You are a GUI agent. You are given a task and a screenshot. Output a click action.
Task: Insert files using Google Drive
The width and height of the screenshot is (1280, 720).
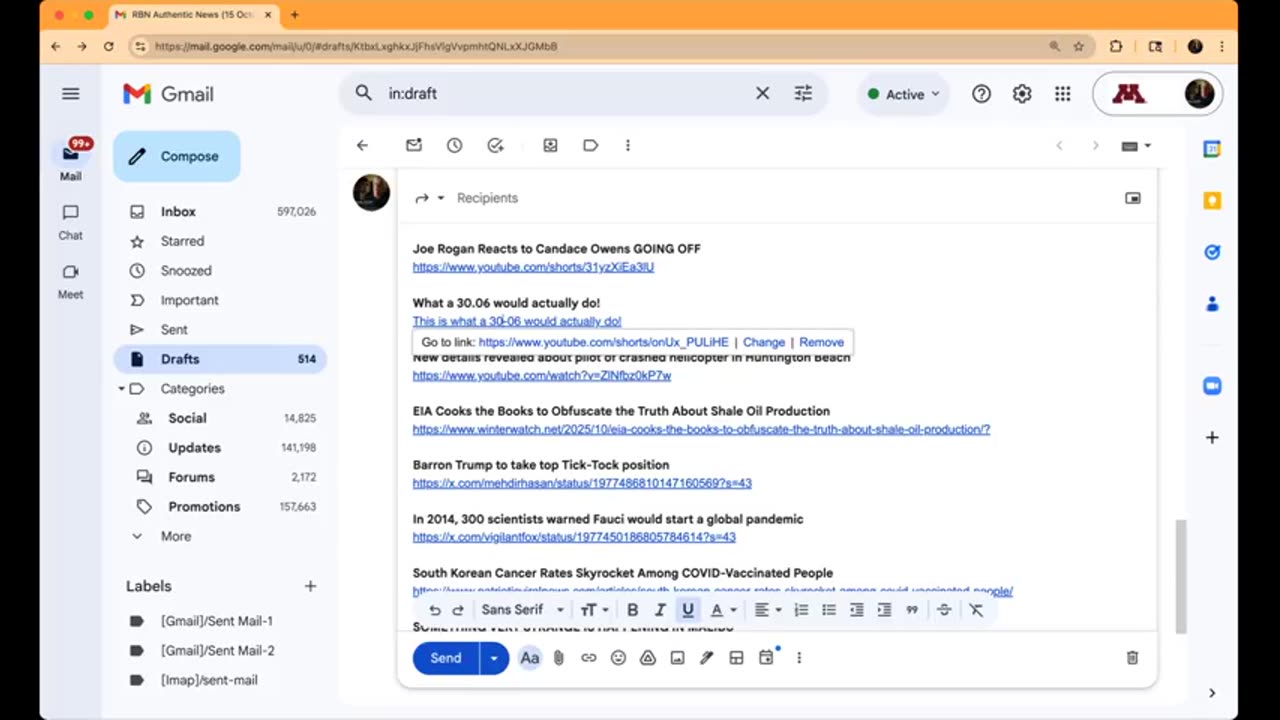pyautogui.click(x=648, y=658)
